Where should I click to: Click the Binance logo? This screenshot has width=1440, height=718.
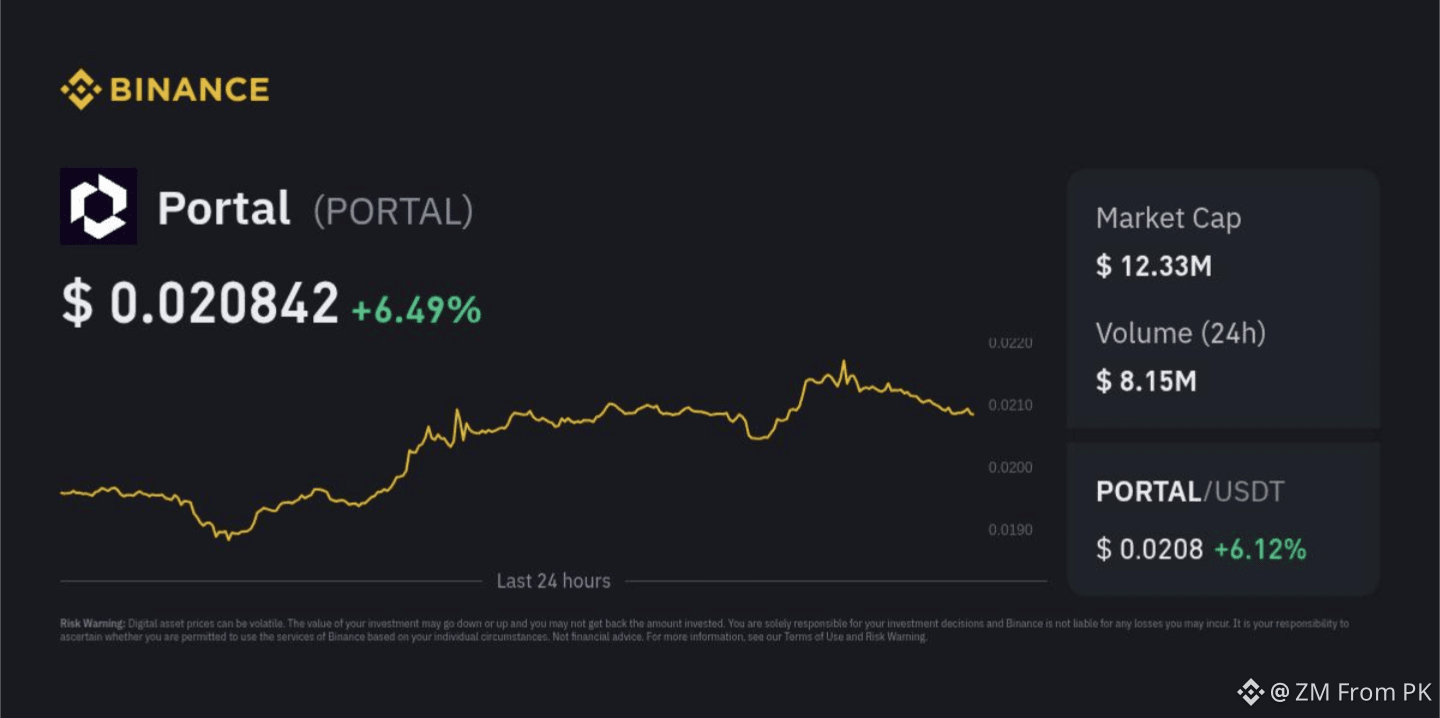pos(165,90)
